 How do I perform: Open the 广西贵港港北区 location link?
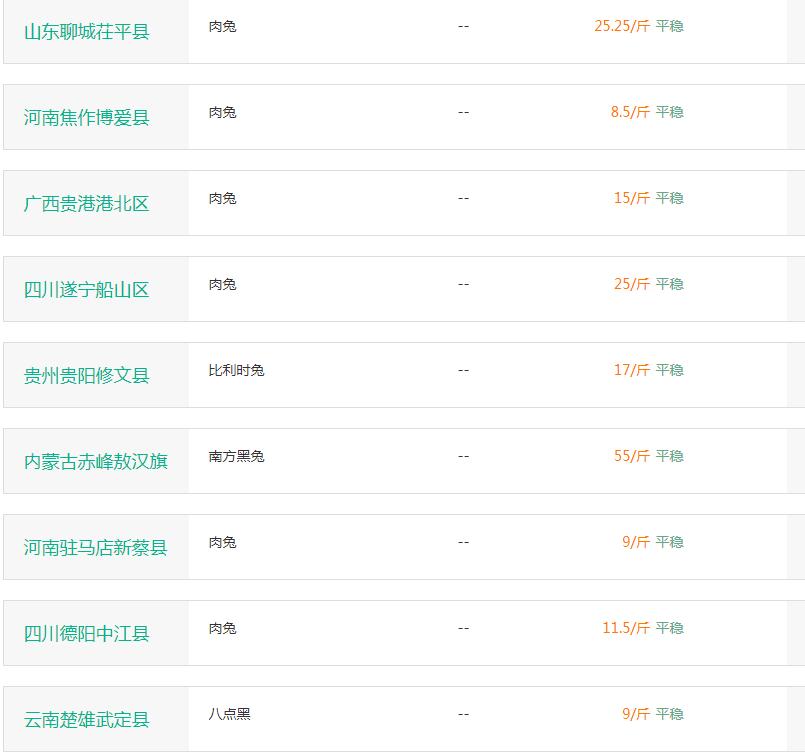(87, 204)
